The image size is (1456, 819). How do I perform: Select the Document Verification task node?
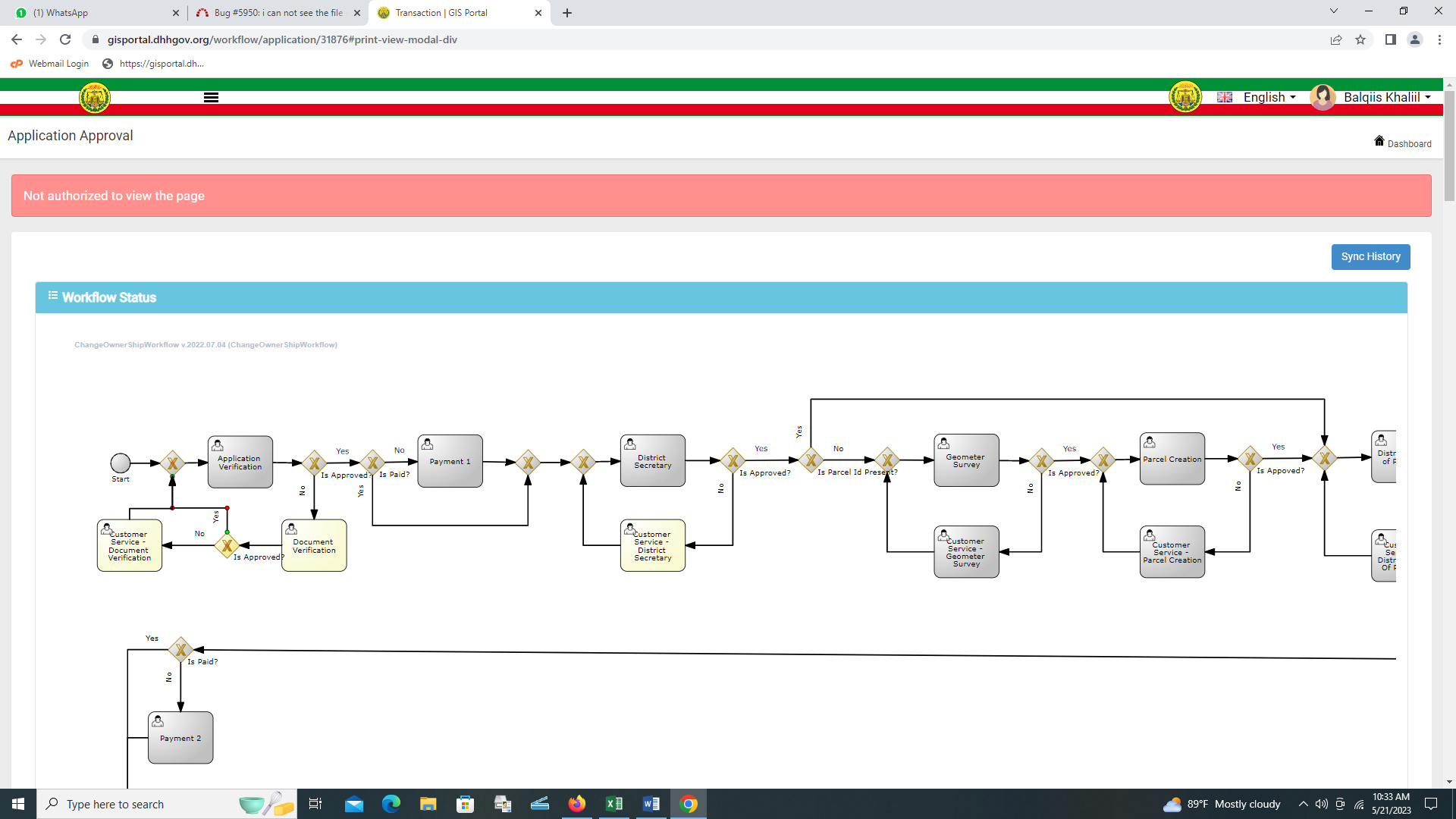click(x=314, y=545)
